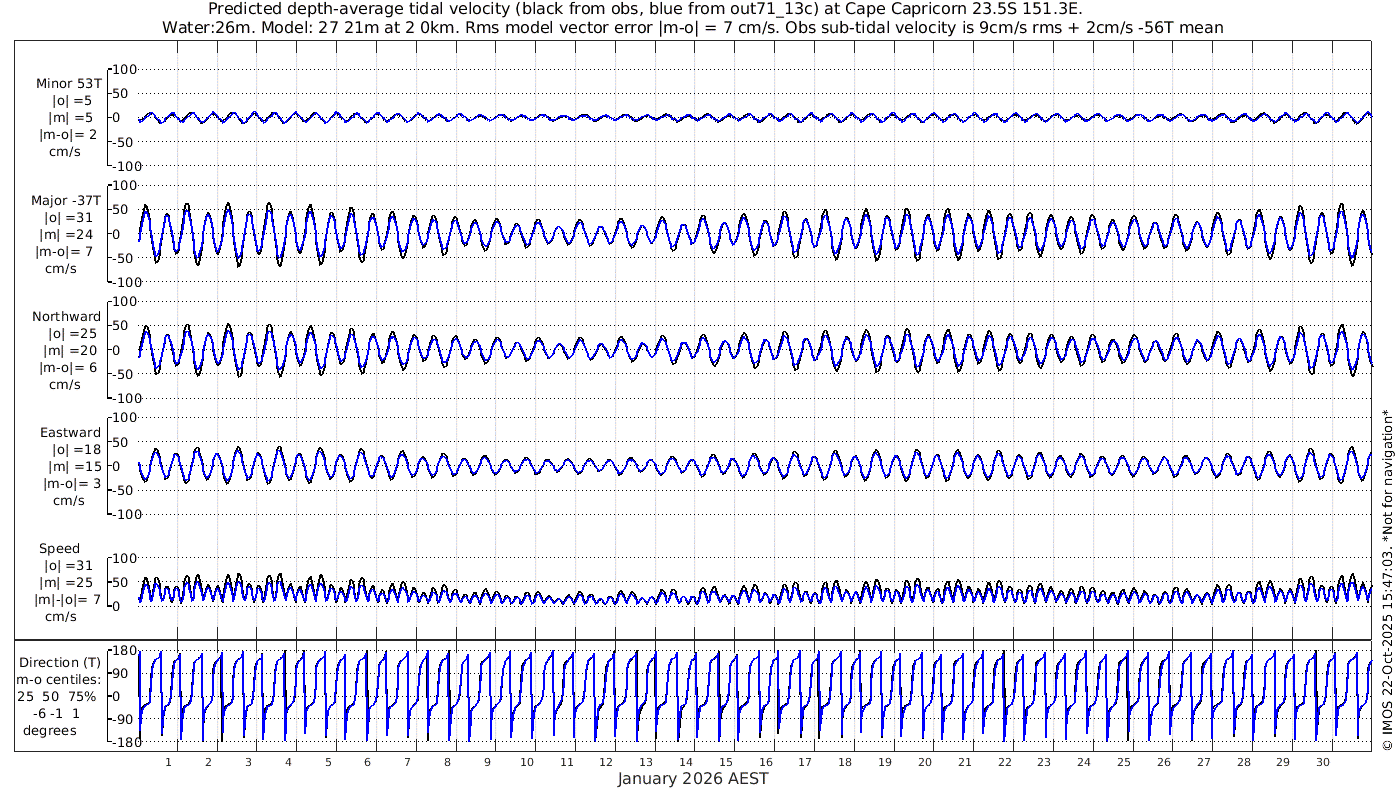1400x800 pixels.
Task: Select the Minor 53T panel label
Action: [x=68, y=84]
